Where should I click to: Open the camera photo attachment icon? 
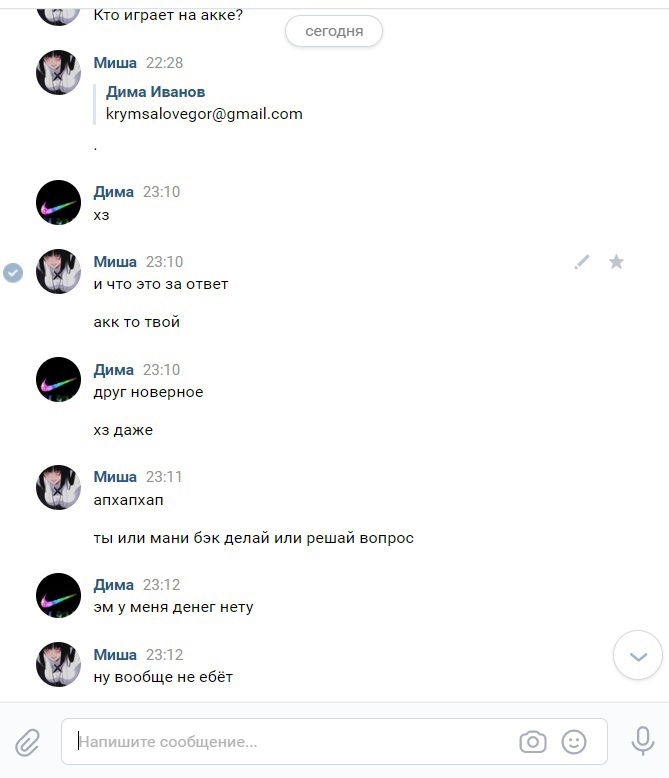click(533, 742)
